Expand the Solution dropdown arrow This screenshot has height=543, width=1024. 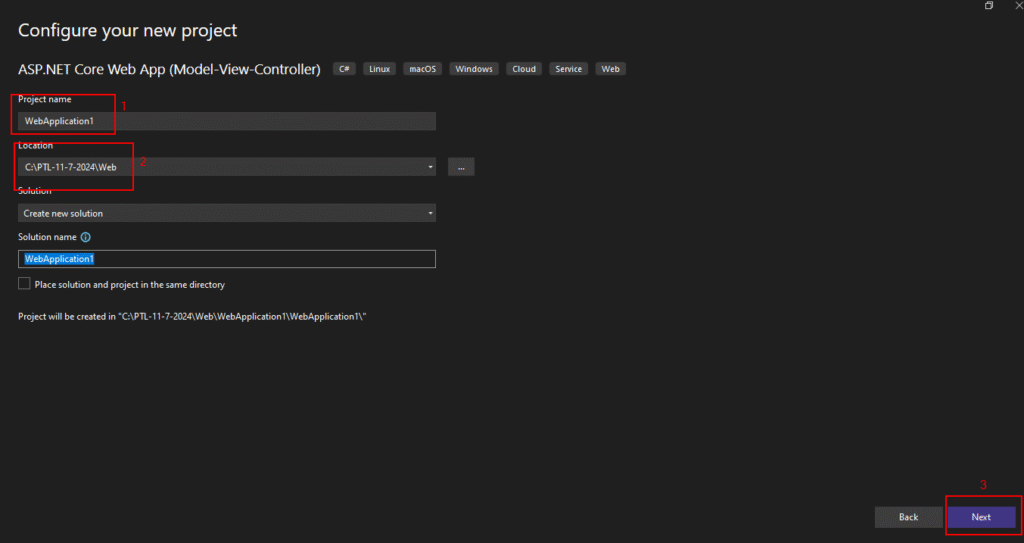pos(430,213)
